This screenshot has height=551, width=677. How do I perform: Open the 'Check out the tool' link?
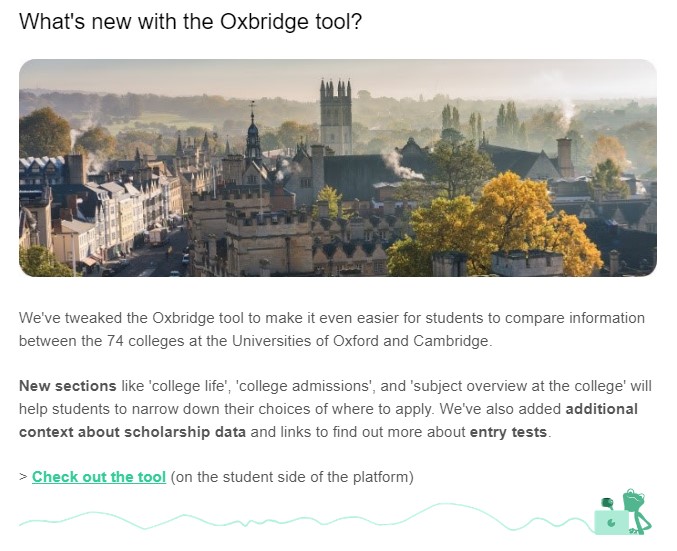(x=99, y=477)
